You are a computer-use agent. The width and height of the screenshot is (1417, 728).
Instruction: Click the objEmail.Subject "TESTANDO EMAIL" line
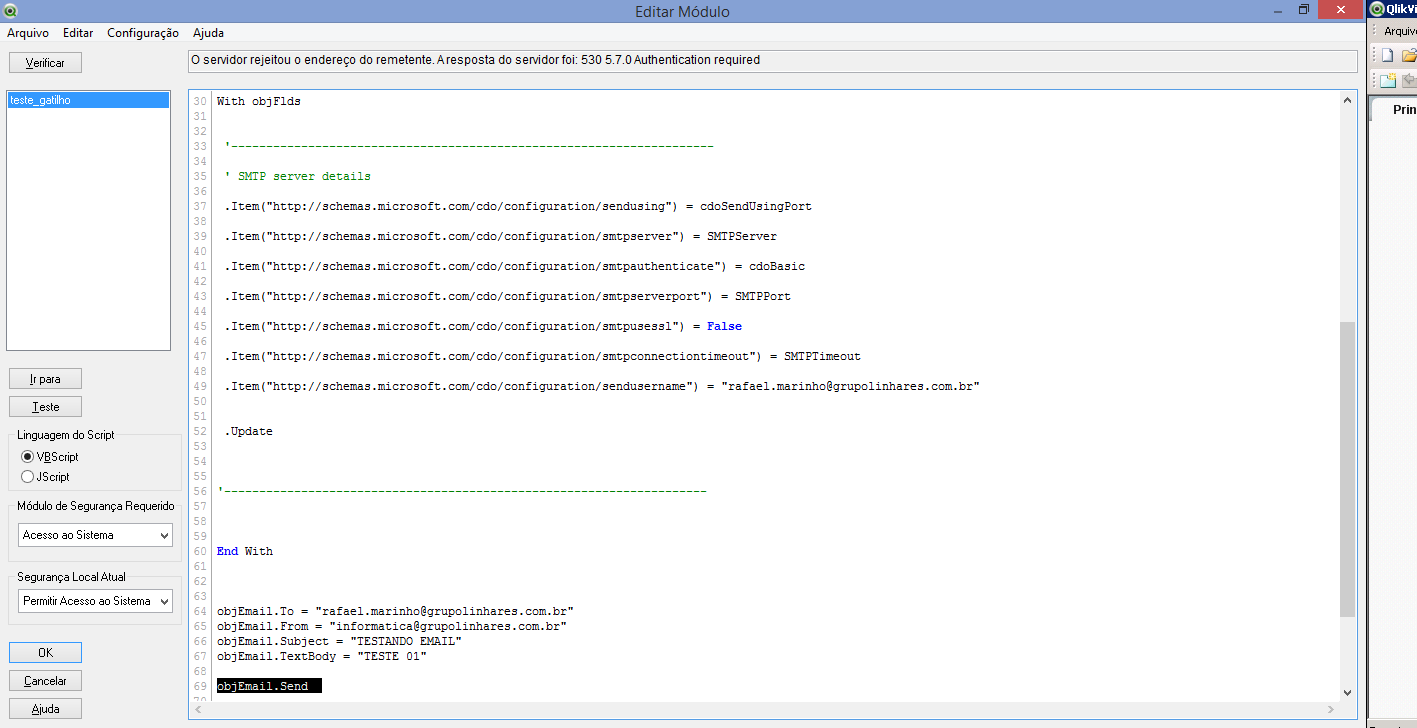pos(339,641)
